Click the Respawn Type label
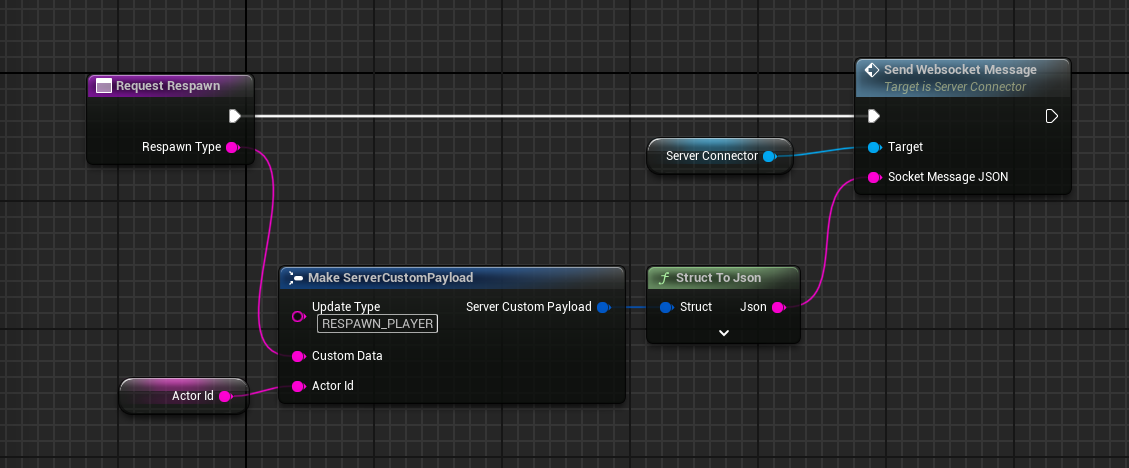Viewport: 1129px width, 468px height. coord(181,148)
